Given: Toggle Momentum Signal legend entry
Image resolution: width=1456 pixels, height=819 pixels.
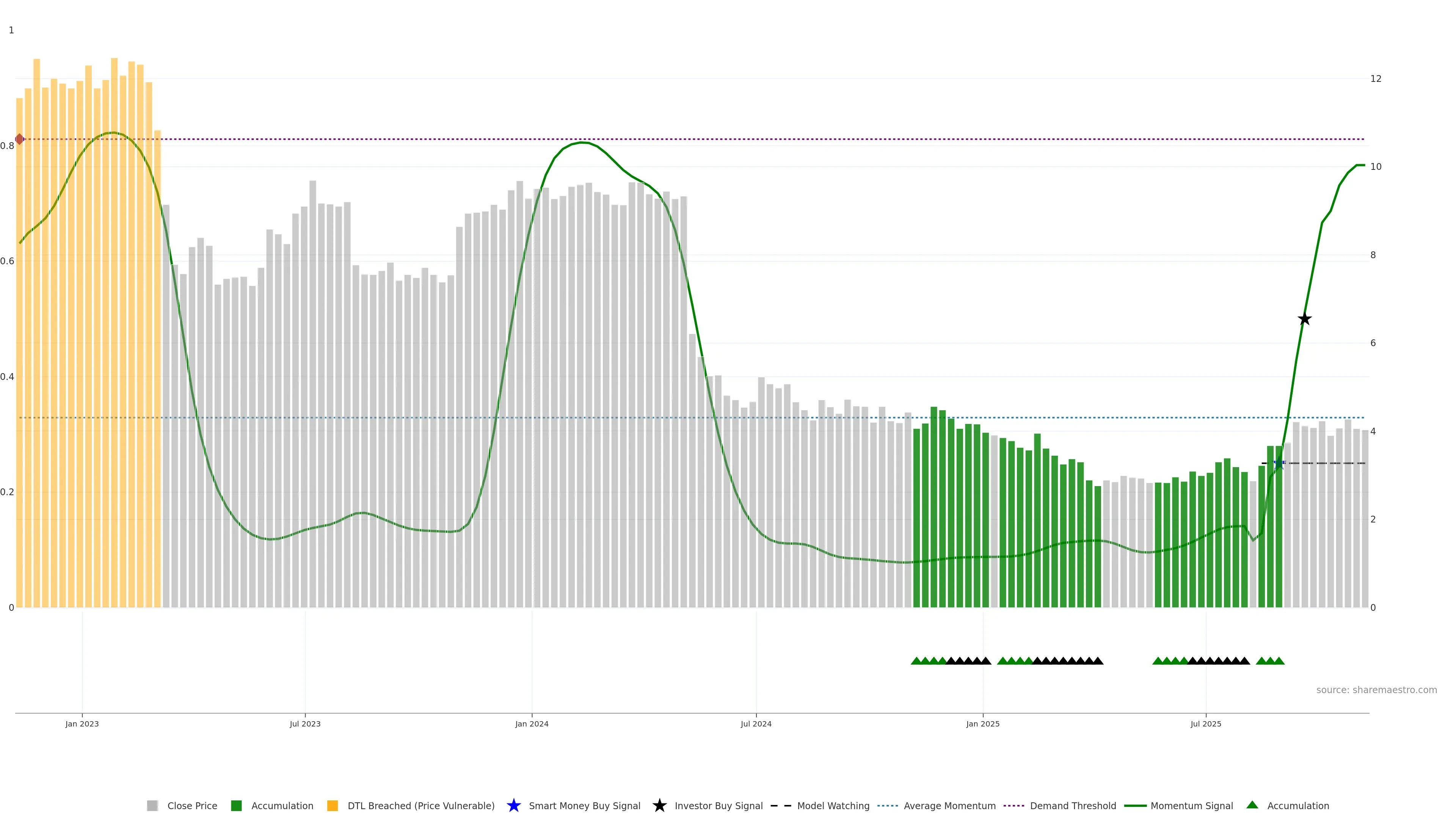Looking at the screenshot, I should click(1191, 805).
